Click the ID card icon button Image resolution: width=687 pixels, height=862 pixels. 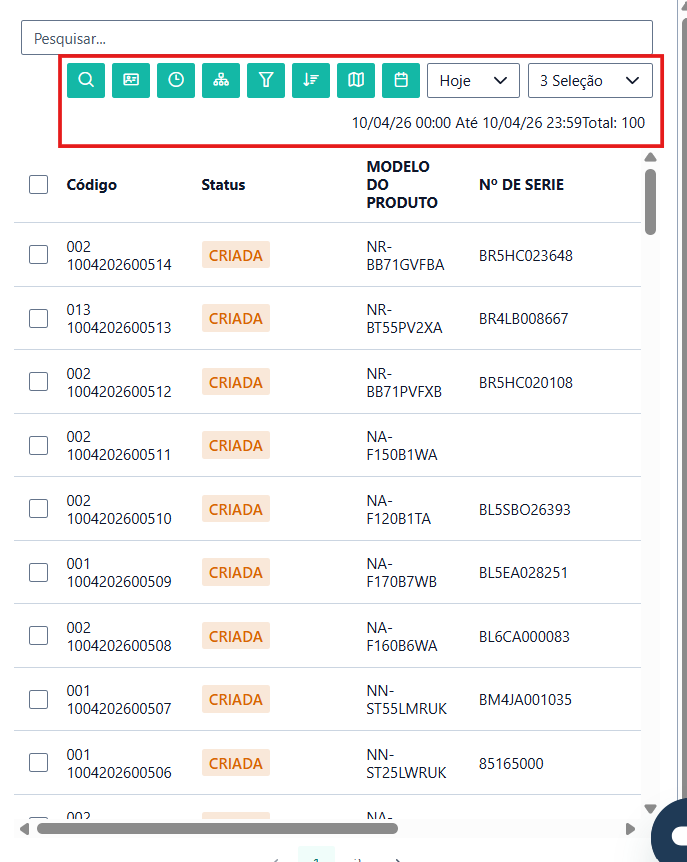click(131, 80)
